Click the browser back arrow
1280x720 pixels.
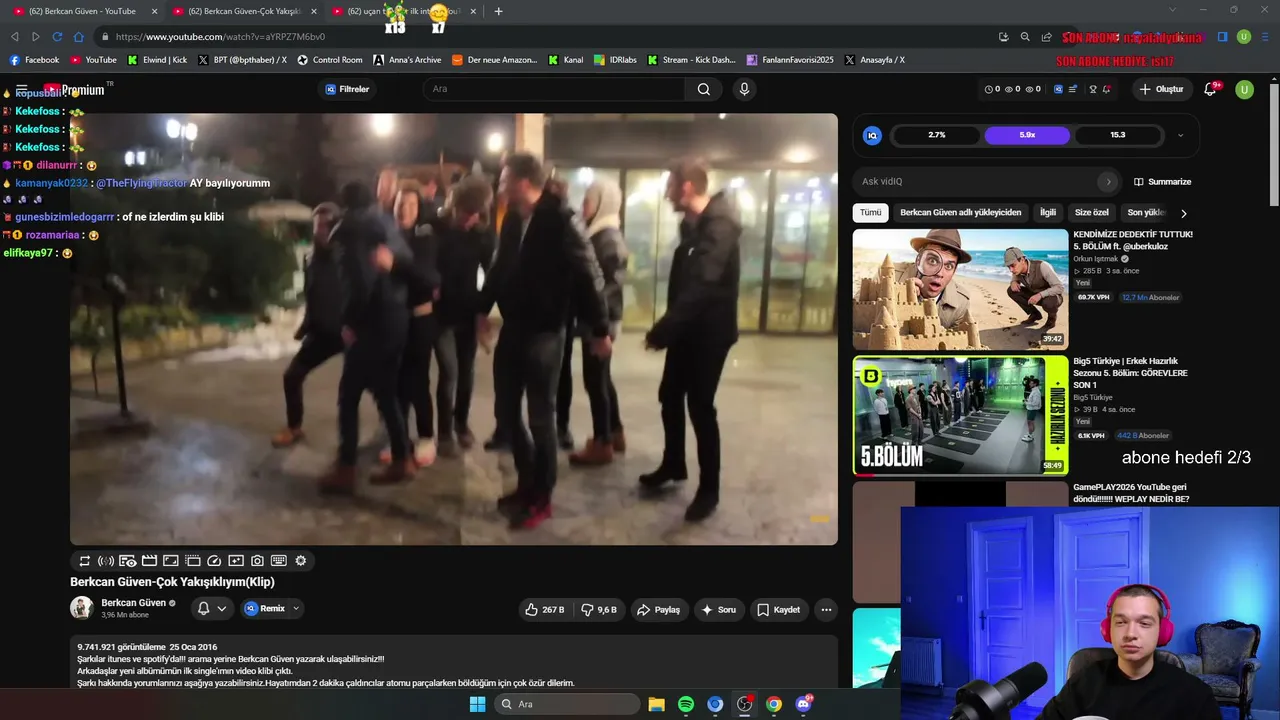click(15, 37)
